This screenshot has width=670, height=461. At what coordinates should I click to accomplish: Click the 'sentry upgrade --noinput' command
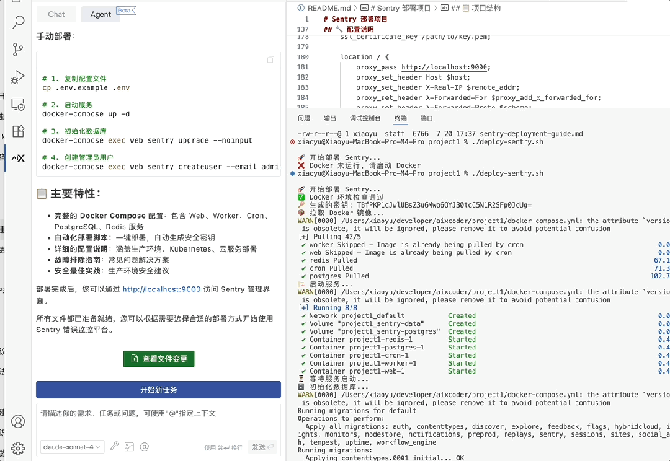(147, 140)
